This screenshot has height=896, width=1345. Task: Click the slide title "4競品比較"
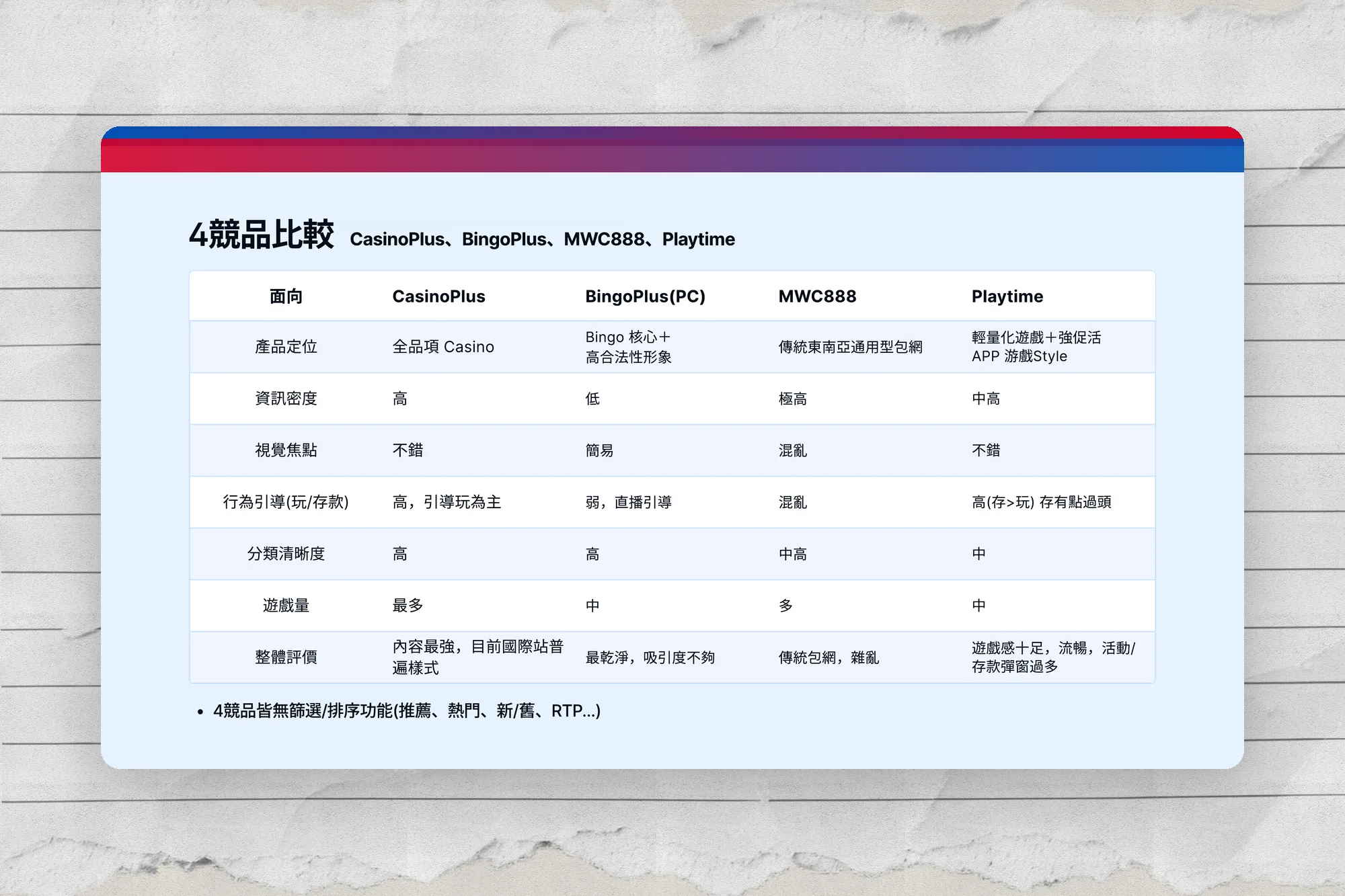click(x=262, y=235)
